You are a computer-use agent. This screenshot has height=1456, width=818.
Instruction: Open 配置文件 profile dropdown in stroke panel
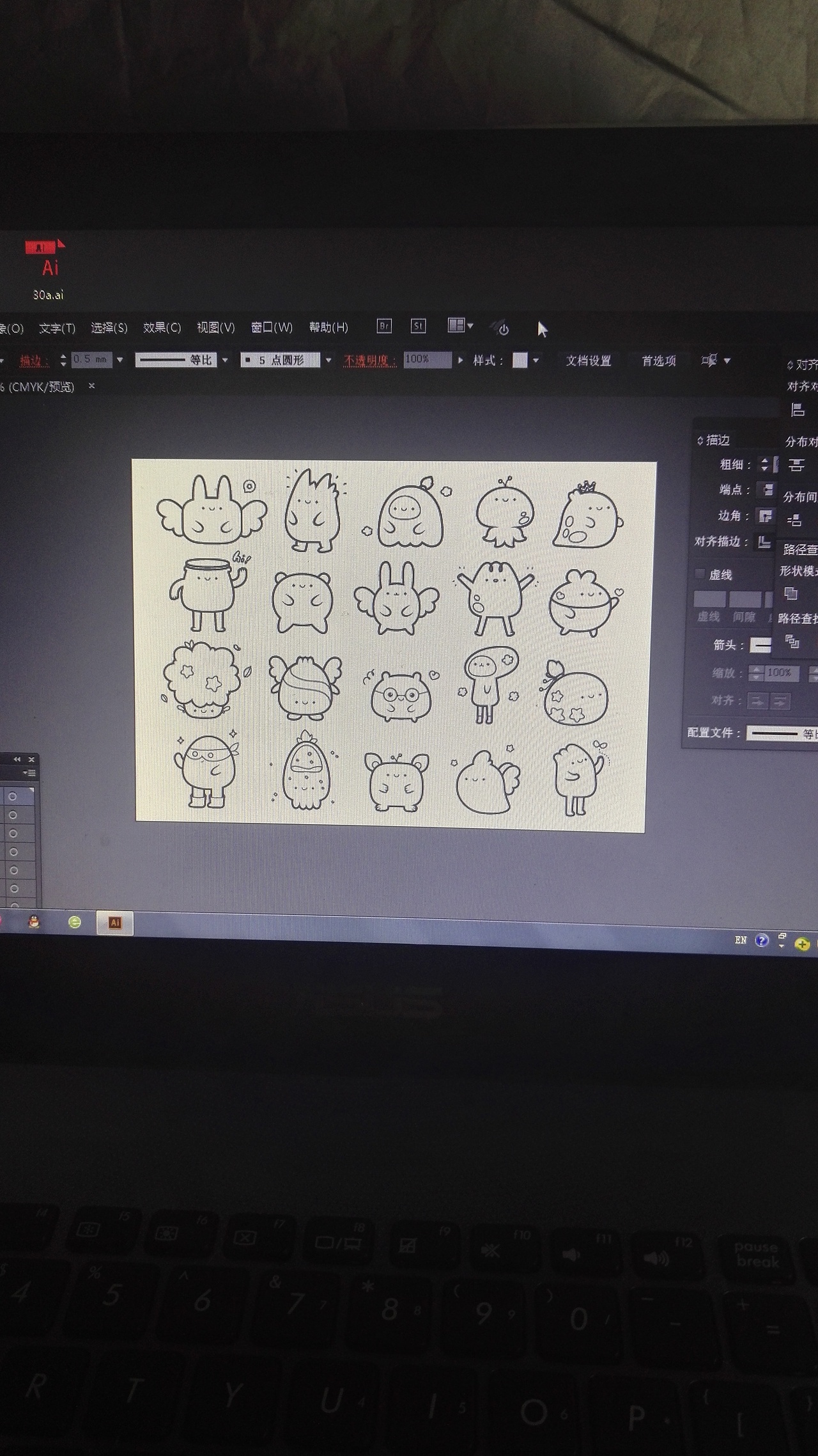click(782, 733)
